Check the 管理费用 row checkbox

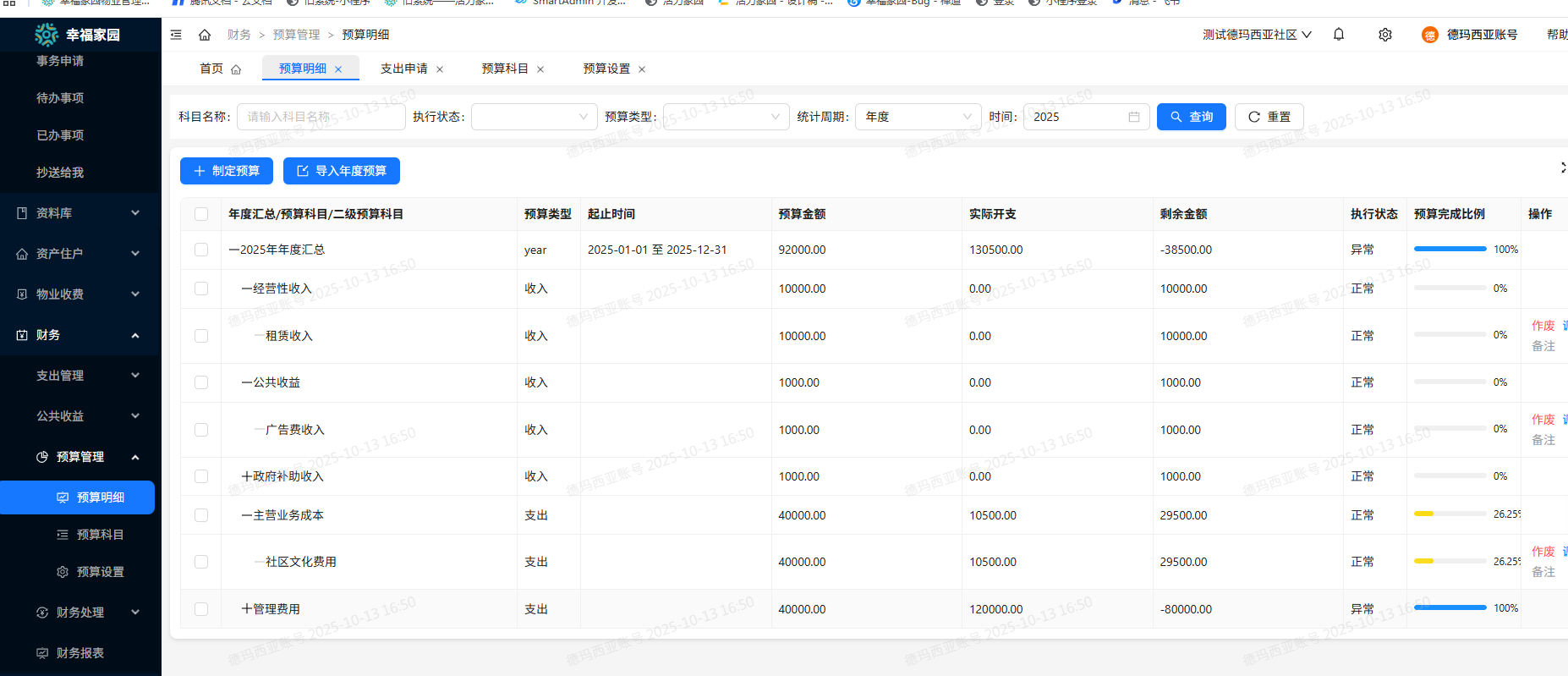click(x=201, y=609)
